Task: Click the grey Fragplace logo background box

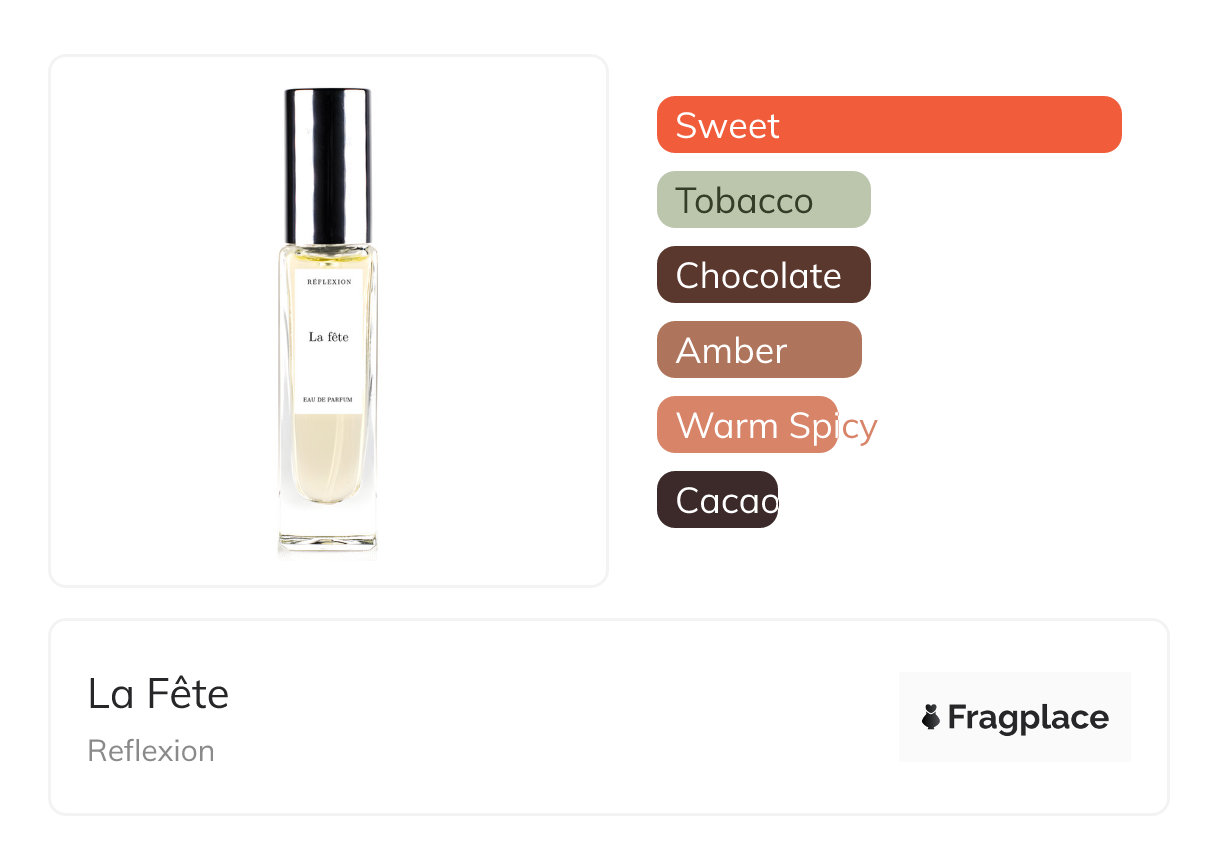Action: click(1015, 717)
